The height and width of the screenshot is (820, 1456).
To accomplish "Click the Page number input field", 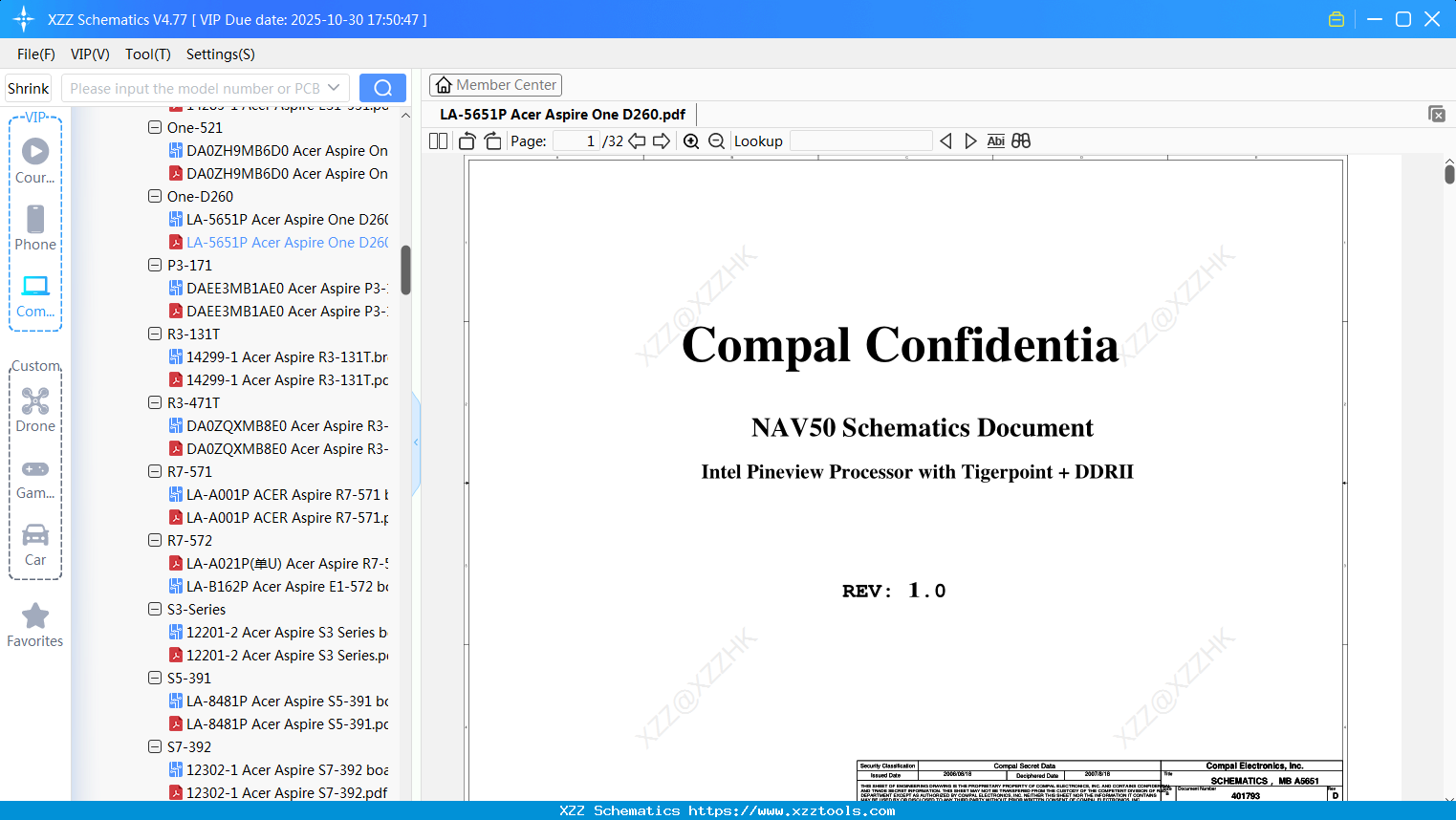I will pos(576,141).
